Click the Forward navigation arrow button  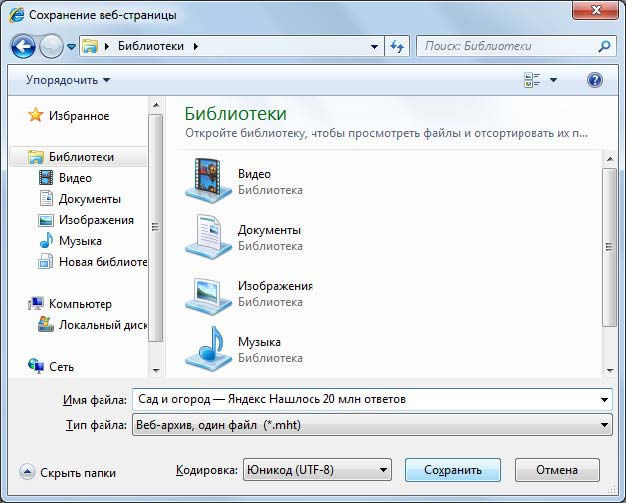point(51,47)
